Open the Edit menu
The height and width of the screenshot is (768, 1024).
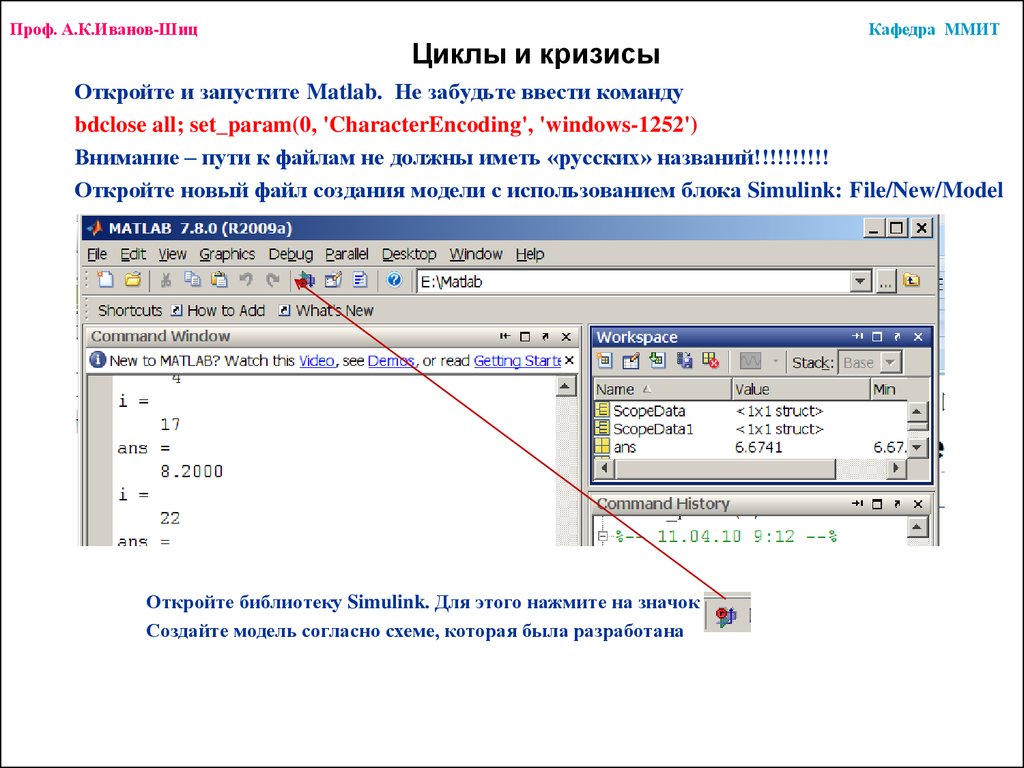point(133,254)
